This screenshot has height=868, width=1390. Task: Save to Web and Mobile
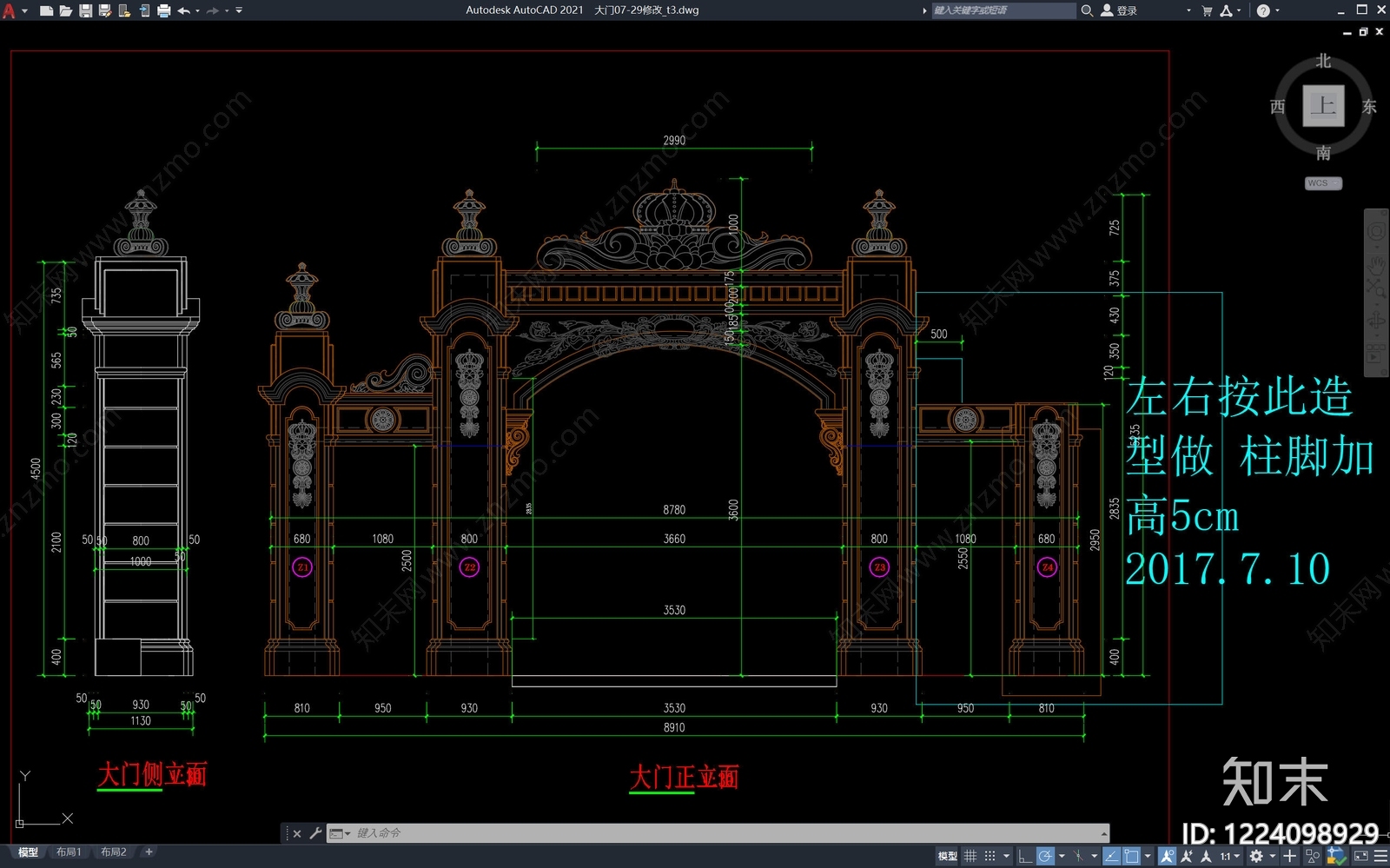point(144,11)
